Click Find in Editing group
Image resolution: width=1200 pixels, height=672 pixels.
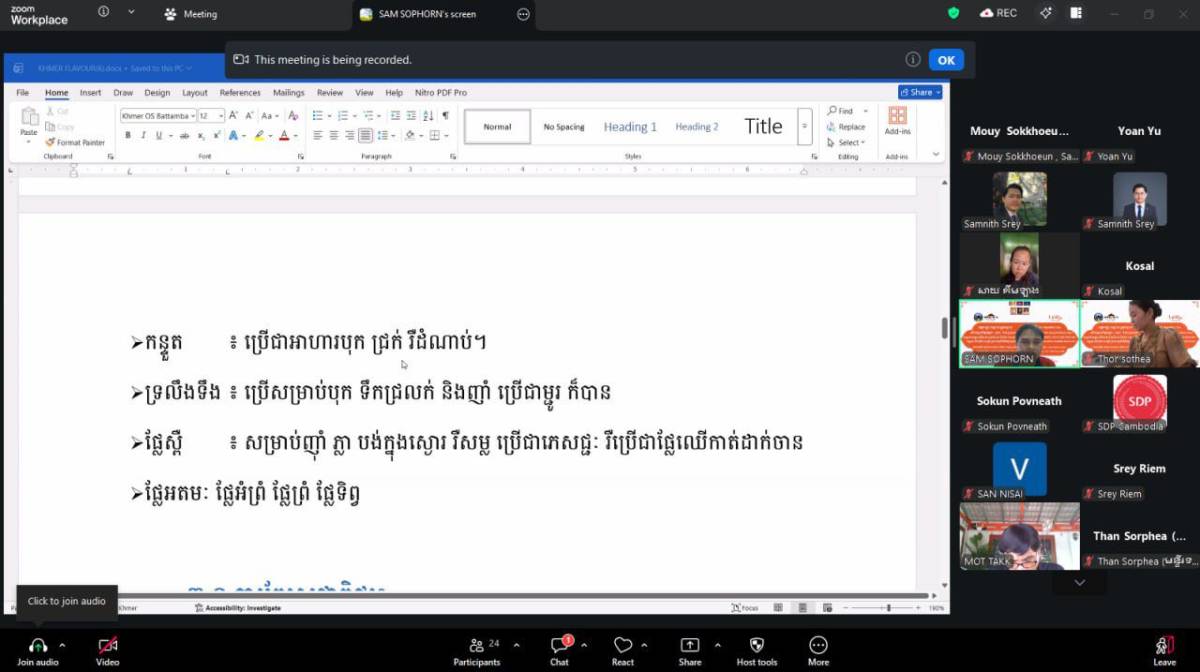840,111
